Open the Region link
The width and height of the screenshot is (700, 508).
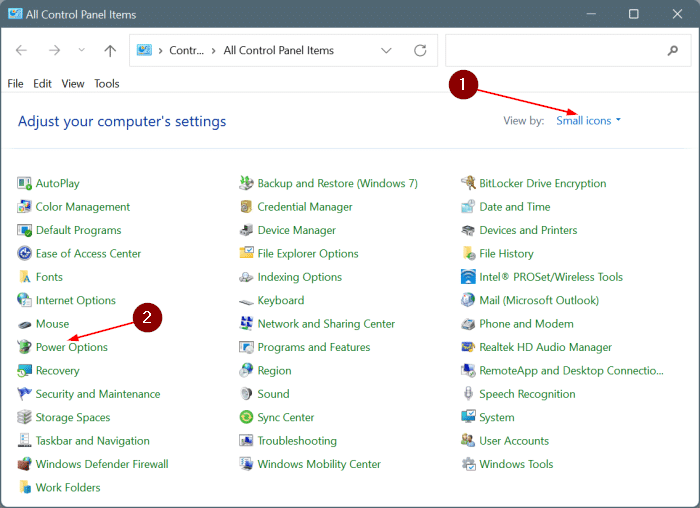click(274, 371)
